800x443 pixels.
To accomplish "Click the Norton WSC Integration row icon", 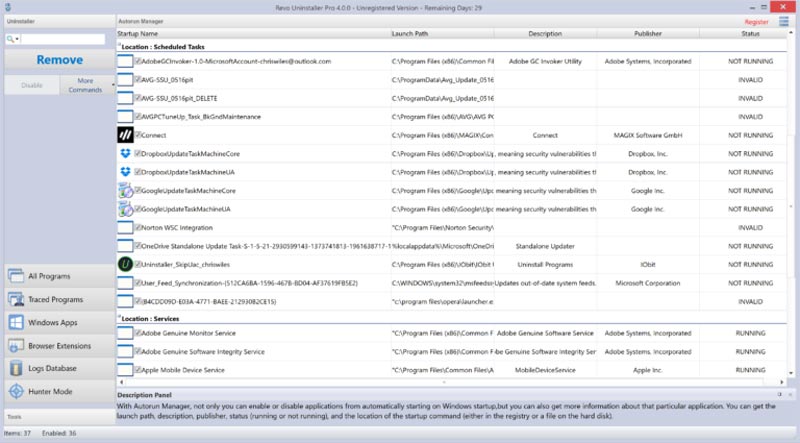I will [x=125, y=228].
